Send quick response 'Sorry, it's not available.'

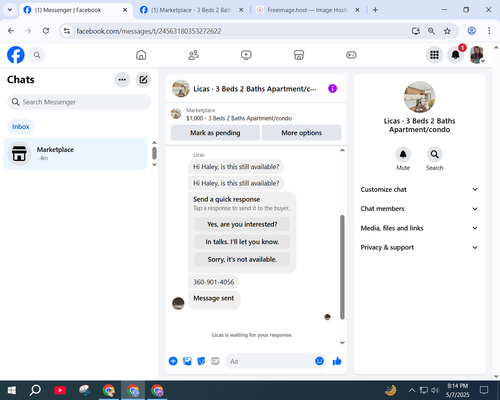pos(242,259)
